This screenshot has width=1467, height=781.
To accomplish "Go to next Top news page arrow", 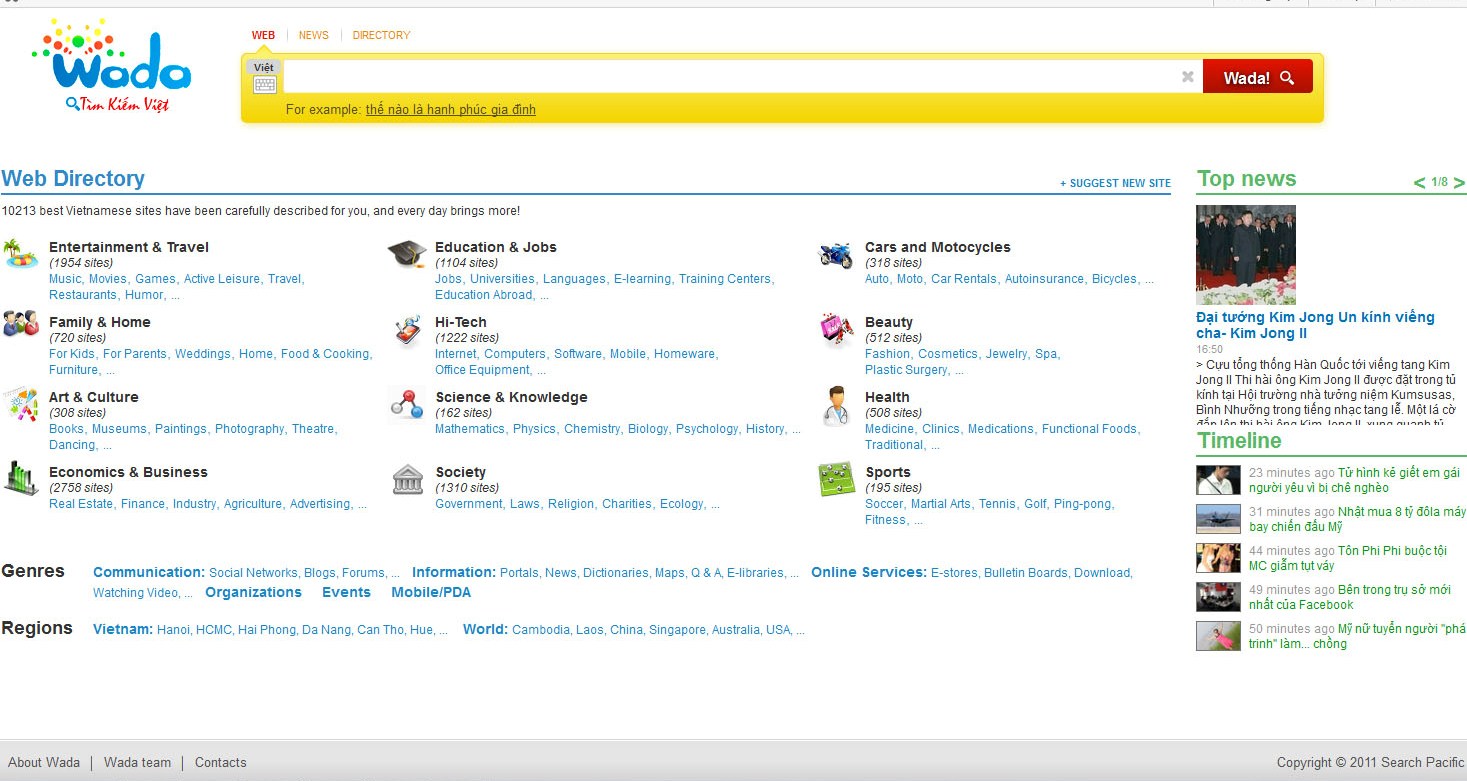I will (1458, 183).
